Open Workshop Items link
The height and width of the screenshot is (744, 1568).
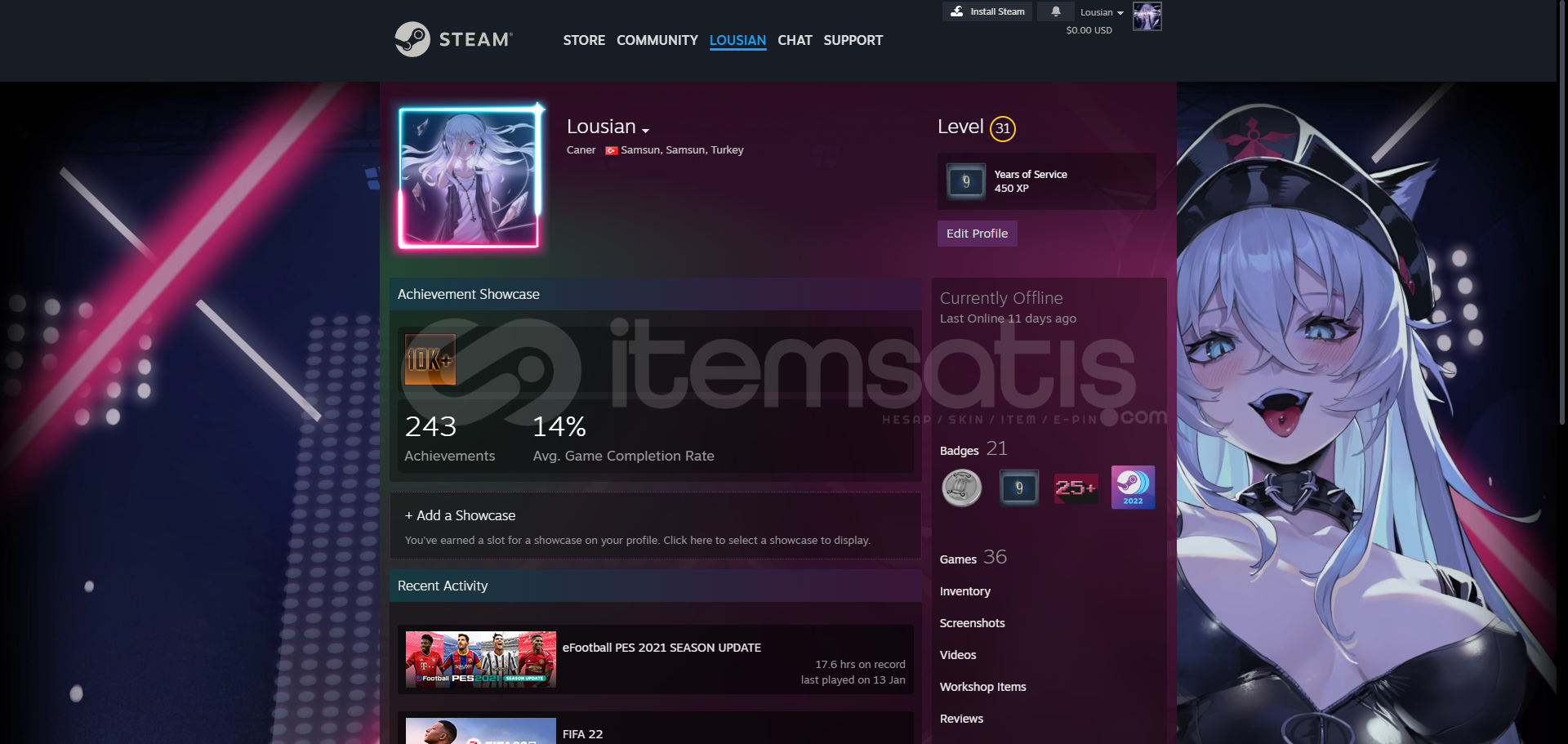coord(982,687)
